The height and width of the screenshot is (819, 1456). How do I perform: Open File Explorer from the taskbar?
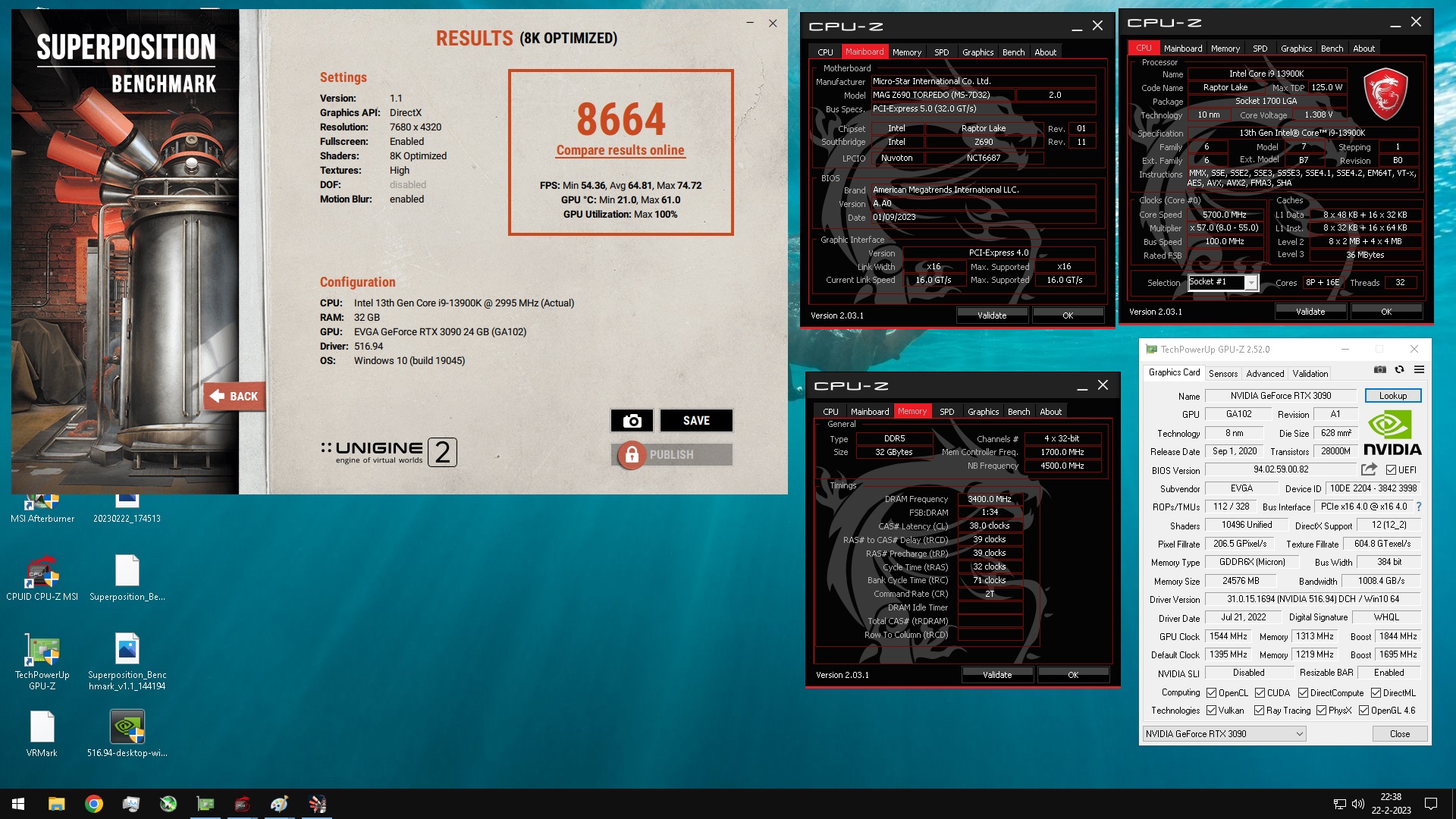point(56,804)
